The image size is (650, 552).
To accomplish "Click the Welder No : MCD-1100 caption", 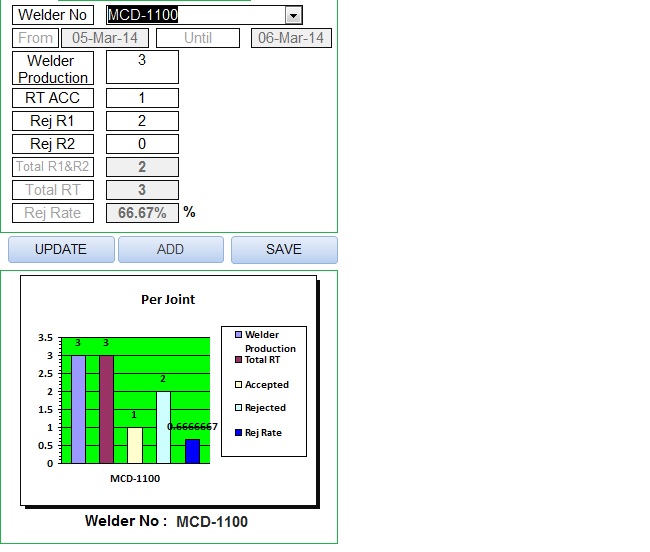I will (x=166, y=521).
